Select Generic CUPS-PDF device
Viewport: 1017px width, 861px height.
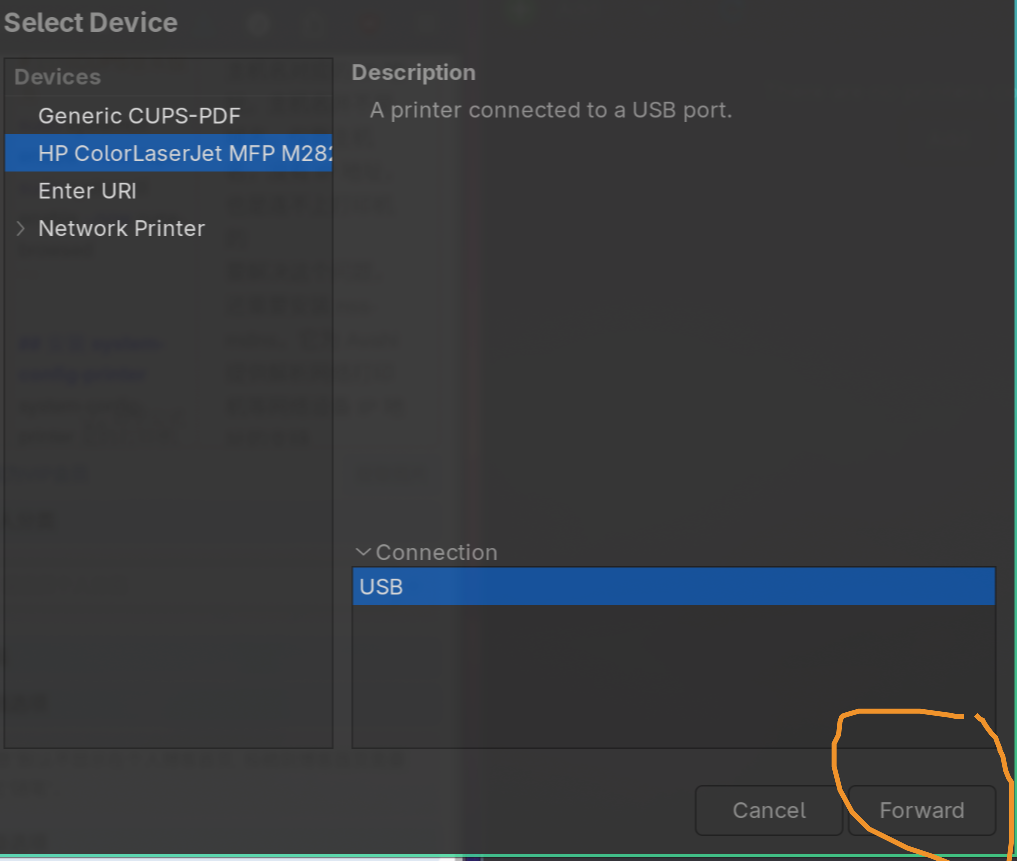point(169,115)
